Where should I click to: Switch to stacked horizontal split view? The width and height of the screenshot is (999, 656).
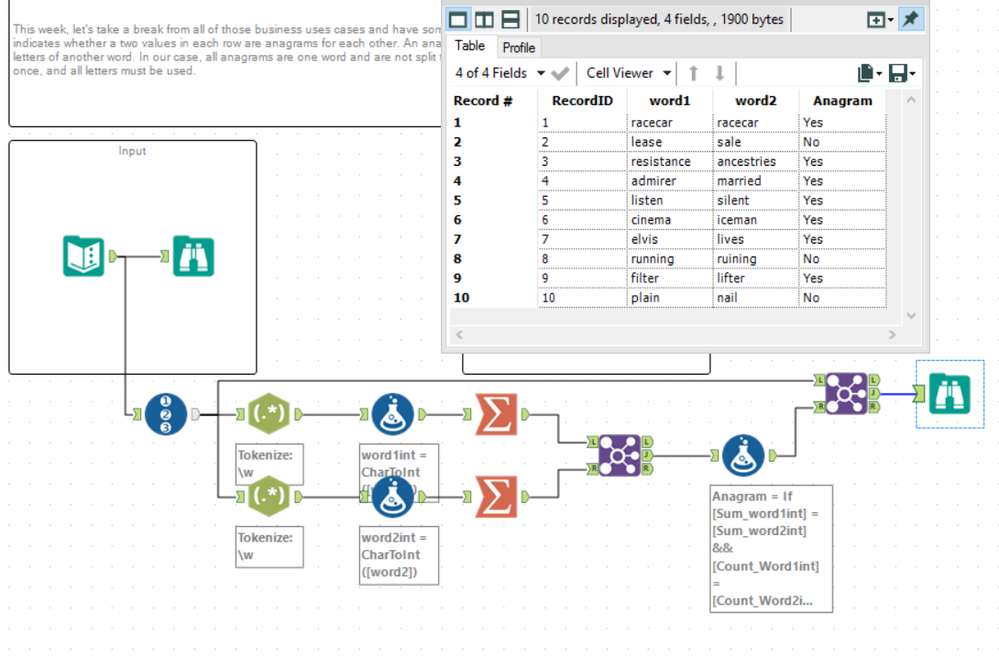510,19
